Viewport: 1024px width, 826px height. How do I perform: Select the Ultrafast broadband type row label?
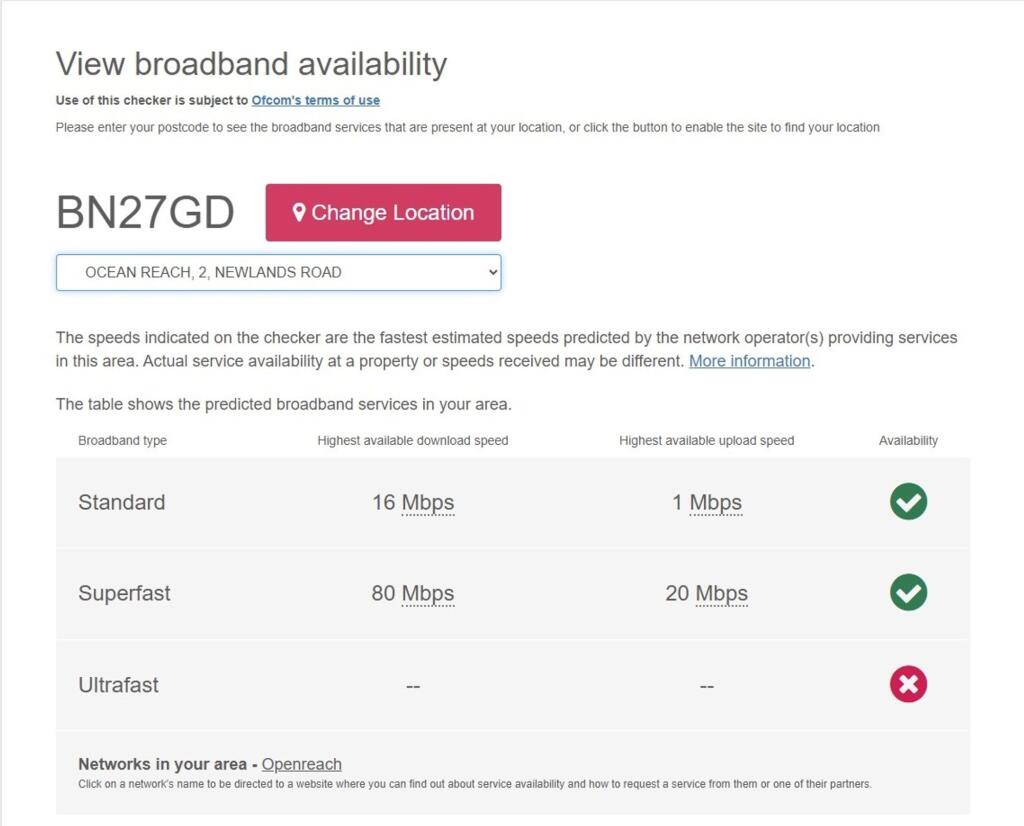tap(118, 685)
